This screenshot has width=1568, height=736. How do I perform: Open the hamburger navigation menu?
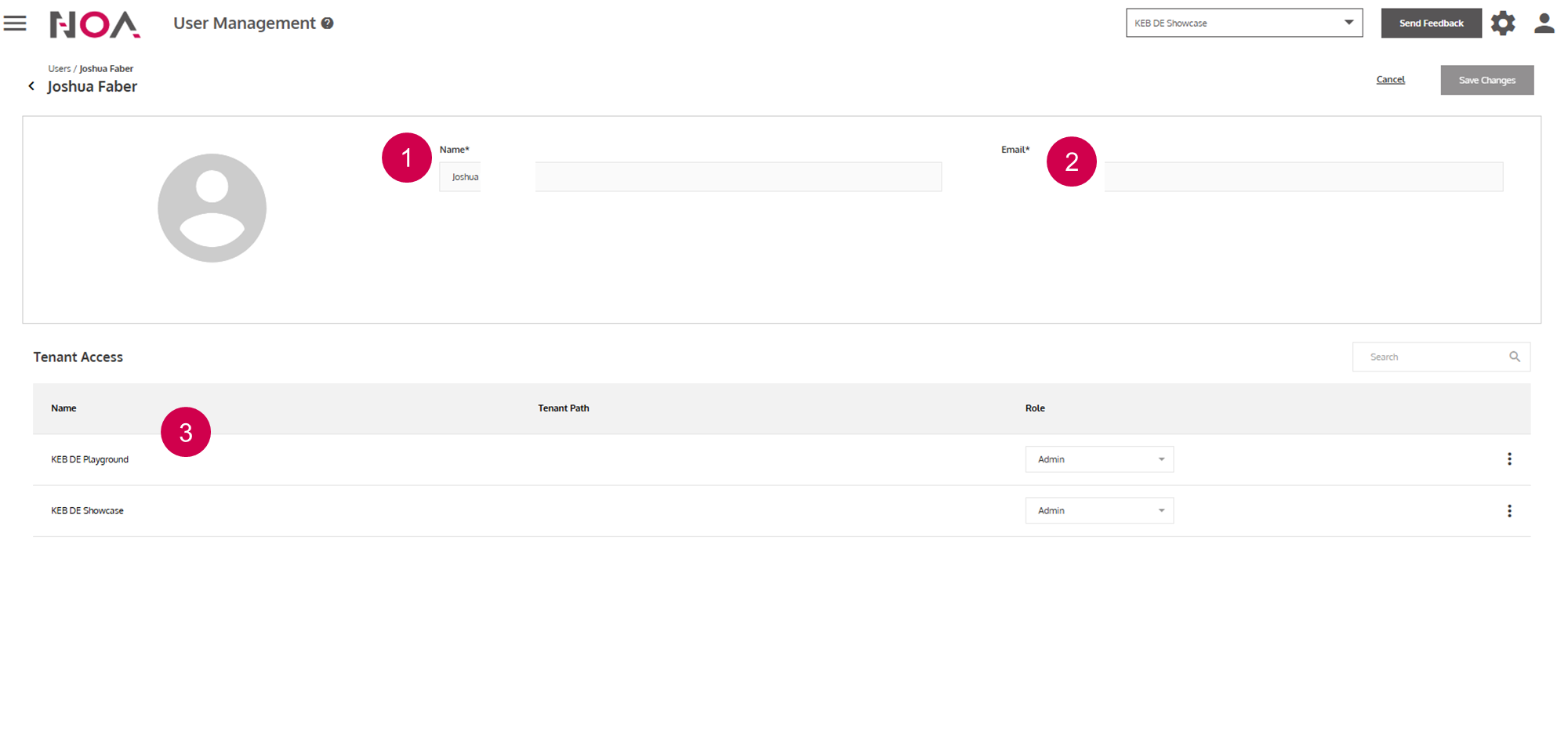click(15, 24)
